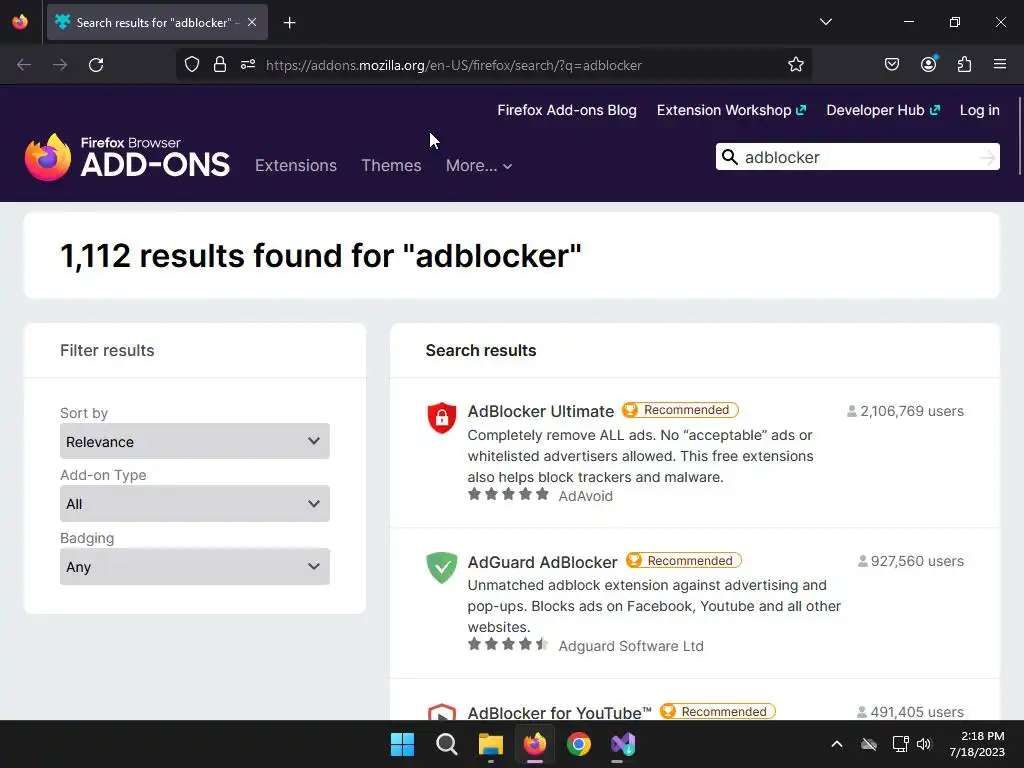Open the Firefox account icon
1024x768 pixels.
point(929,64)
